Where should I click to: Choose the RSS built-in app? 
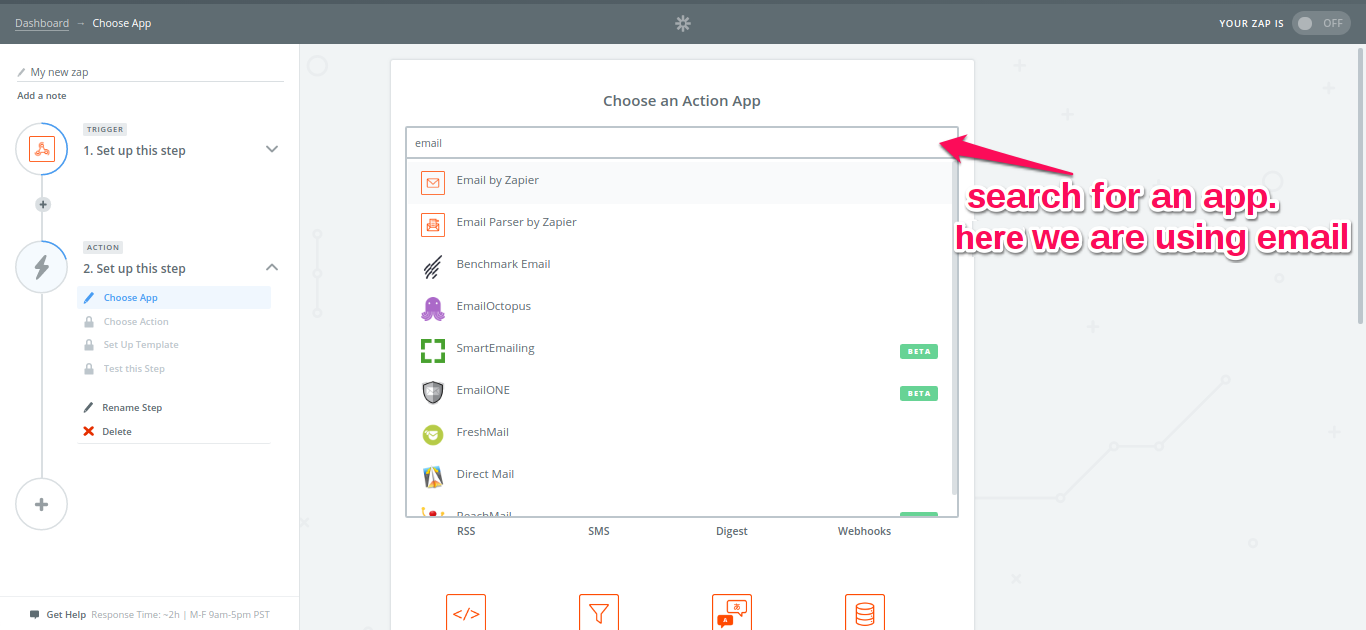click(x=466, y=531)
